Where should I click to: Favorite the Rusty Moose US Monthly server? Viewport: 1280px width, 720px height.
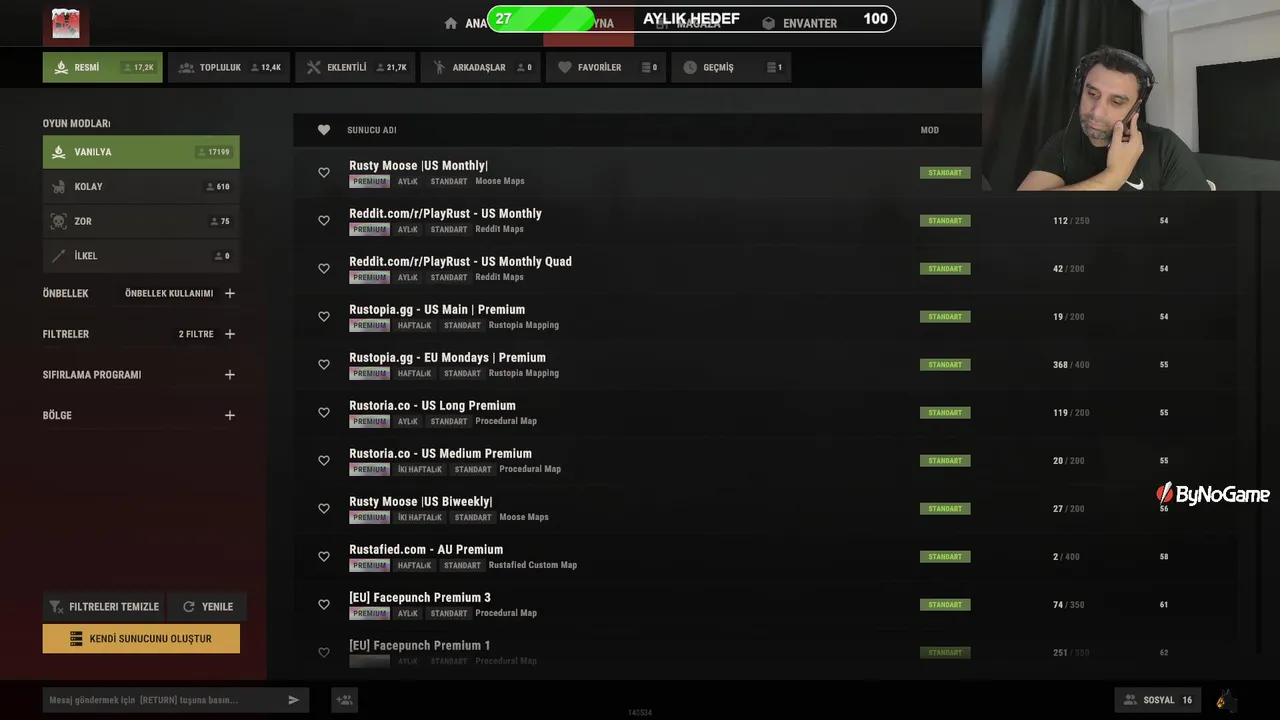click(x=324, y=173)
